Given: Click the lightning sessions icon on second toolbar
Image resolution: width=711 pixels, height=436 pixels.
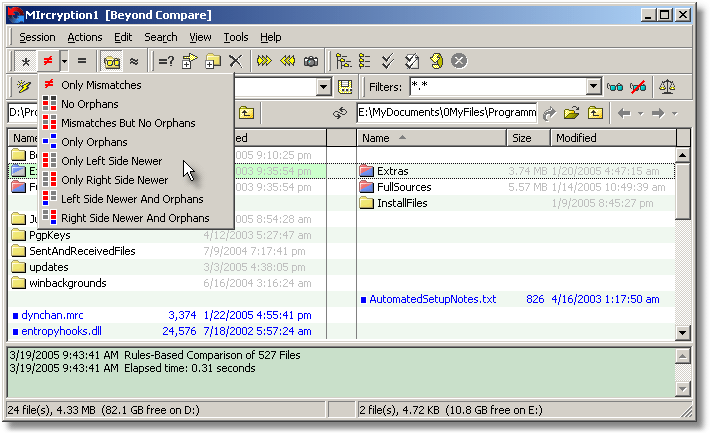Looking at the screenshot, I should [24, 87].
